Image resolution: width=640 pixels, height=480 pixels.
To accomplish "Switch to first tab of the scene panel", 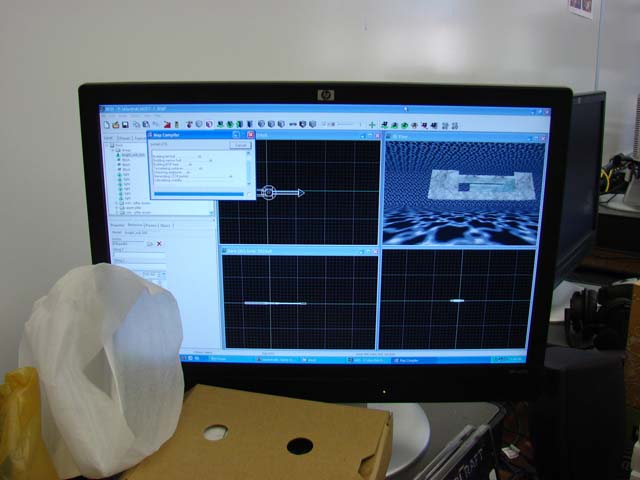I will coord(108,138).
